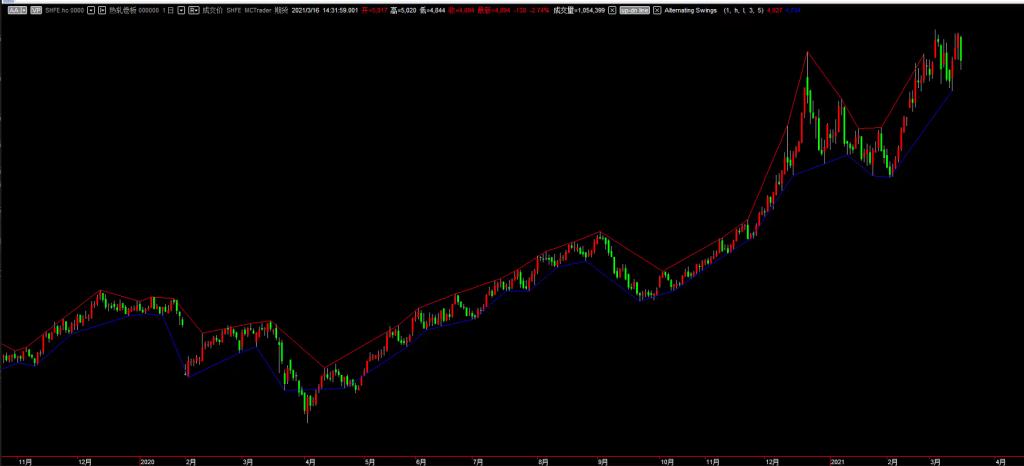The height and width of the screenshot is (466, 1024).
Task: Click the Alternating Swings study name
Action: (x=690, y=10)
